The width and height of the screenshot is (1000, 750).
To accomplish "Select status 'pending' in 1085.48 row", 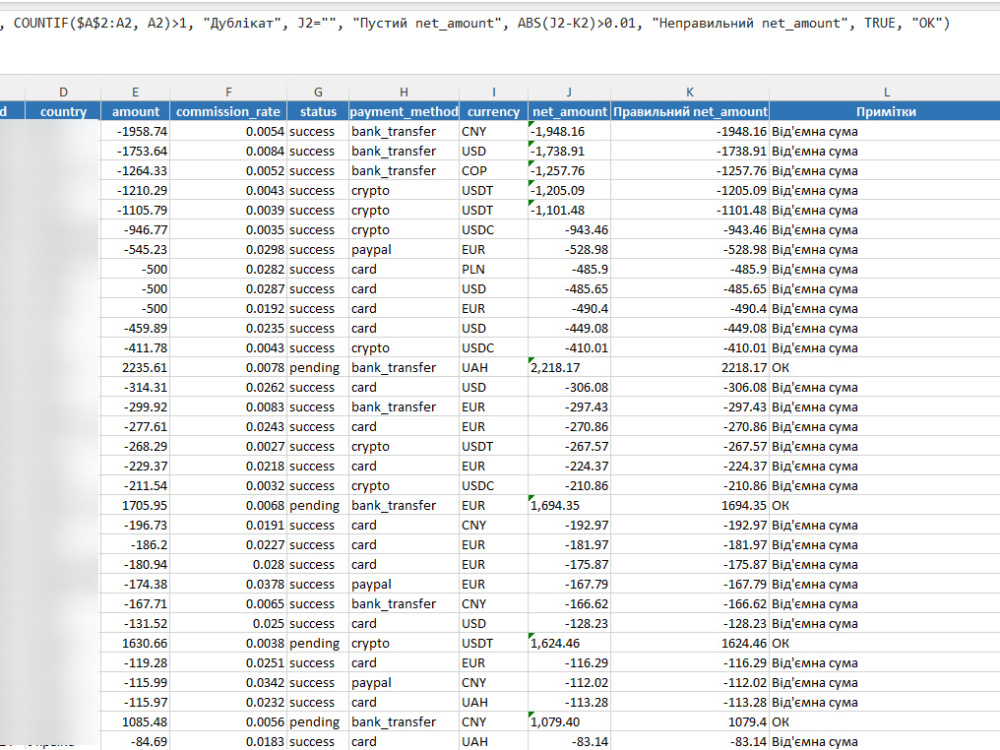I will click(x=318, y=722).
